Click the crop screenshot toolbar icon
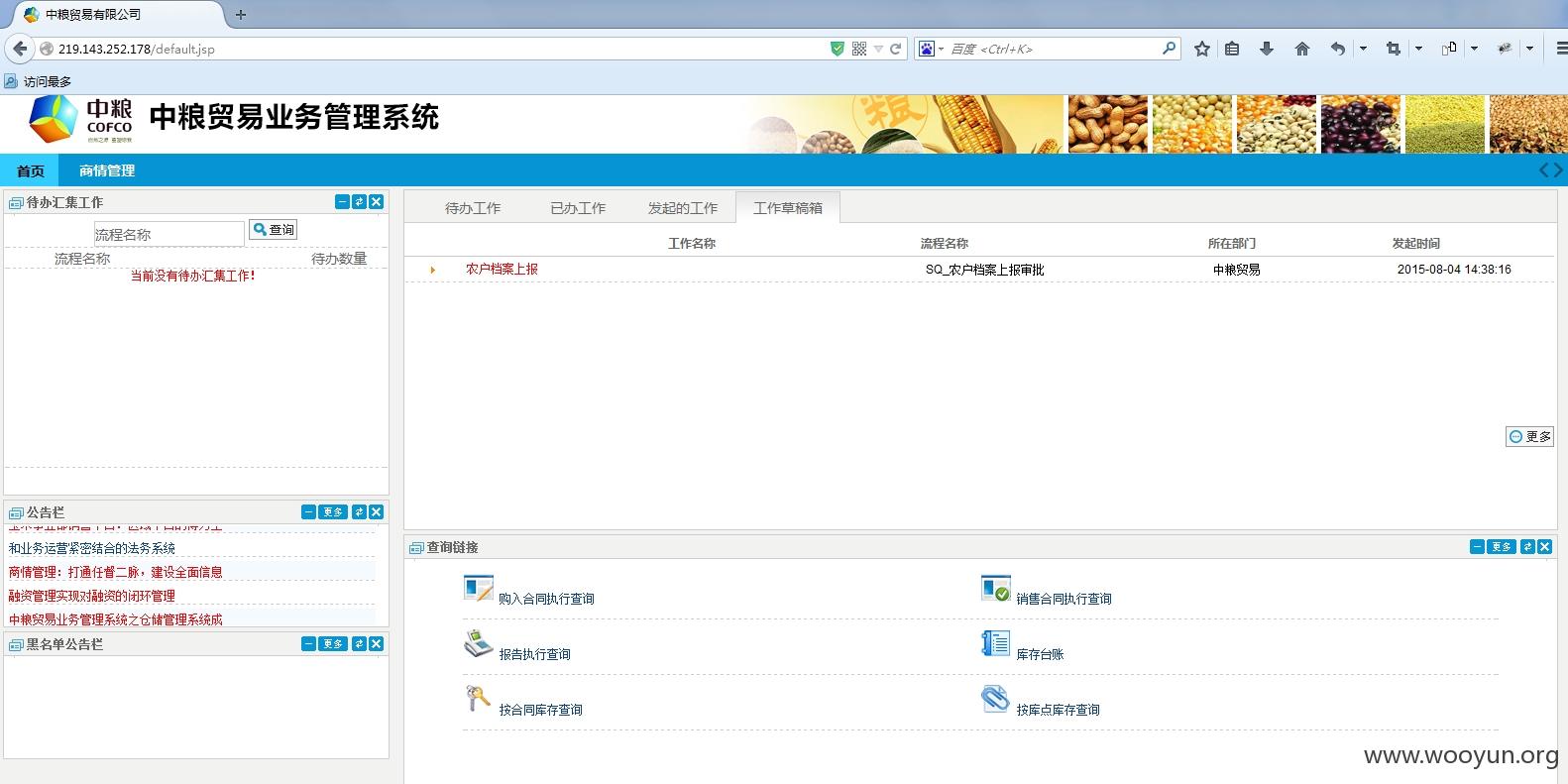The width and height of the screenshot is (1568, 784). [x=1394, y=49]
